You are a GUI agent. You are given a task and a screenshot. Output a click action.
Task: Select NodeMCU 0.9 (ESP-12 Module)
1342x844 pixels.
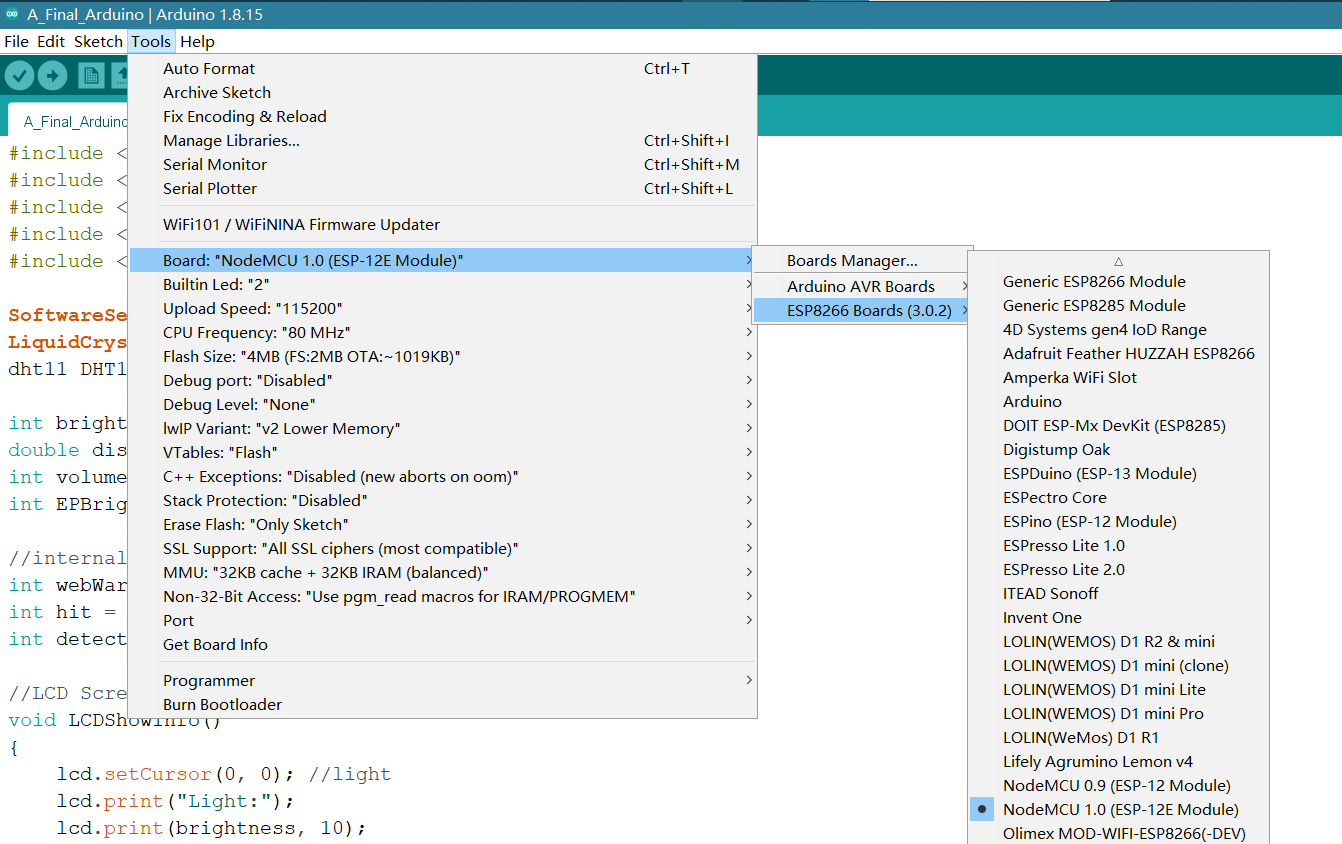pyautogui.click(x=1119, y=786)
